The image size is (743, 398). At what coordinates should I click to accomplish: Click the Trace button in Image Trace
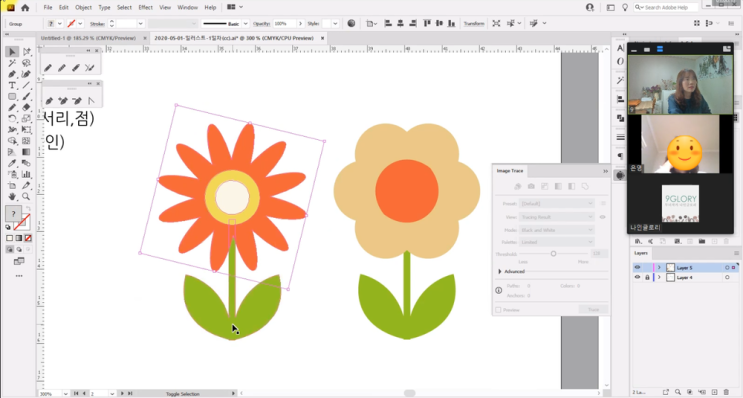tap(593, 309)
